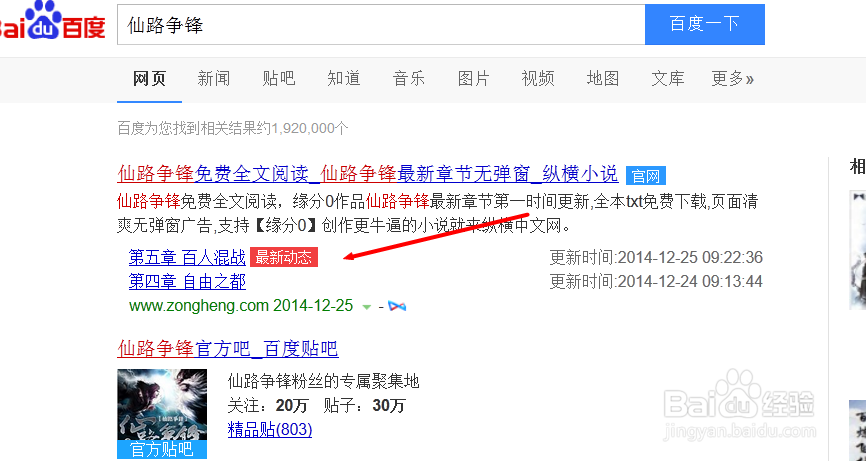This screenshot has height=461, width=866.
Task: Open the 文库 tab
Action: click(x=668, y=78)
